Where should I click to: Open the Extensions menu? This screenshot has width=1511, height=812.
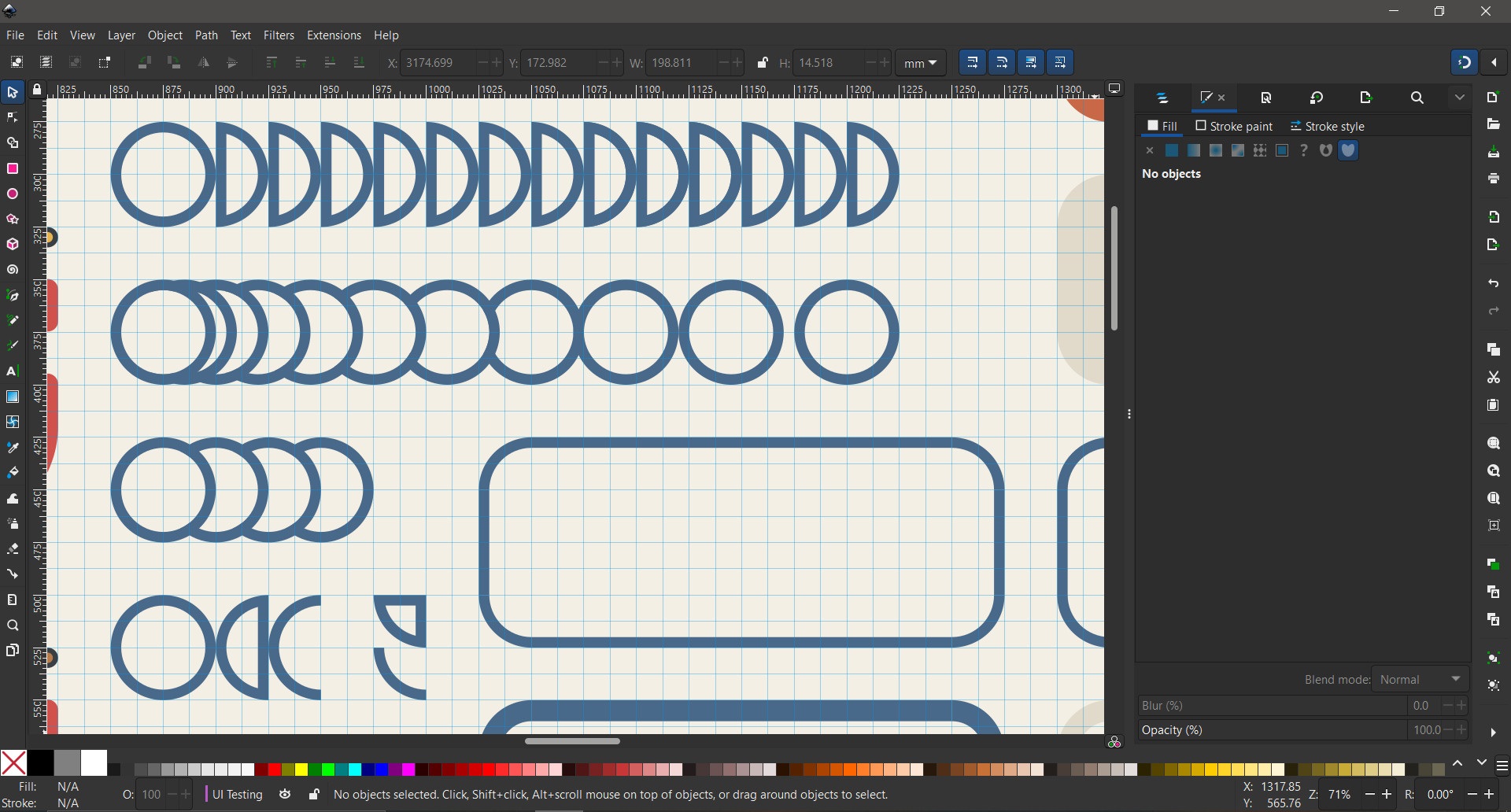tap(334, 35)
